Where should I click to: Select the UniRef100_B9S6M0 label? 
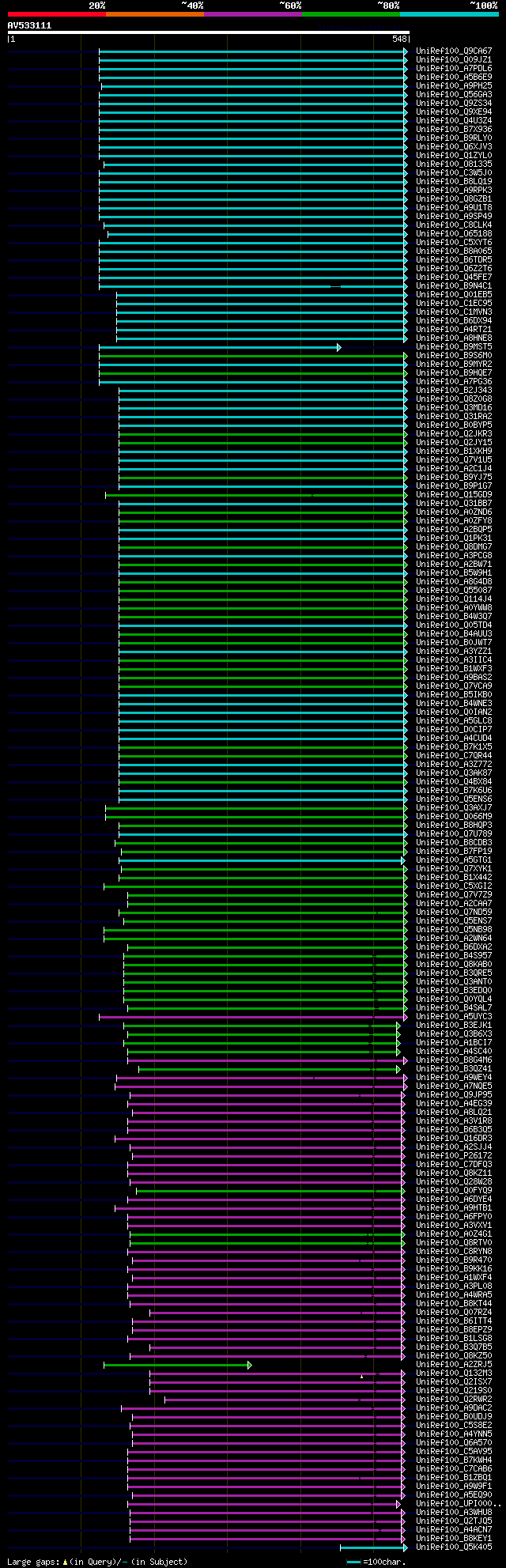(454, 356)
